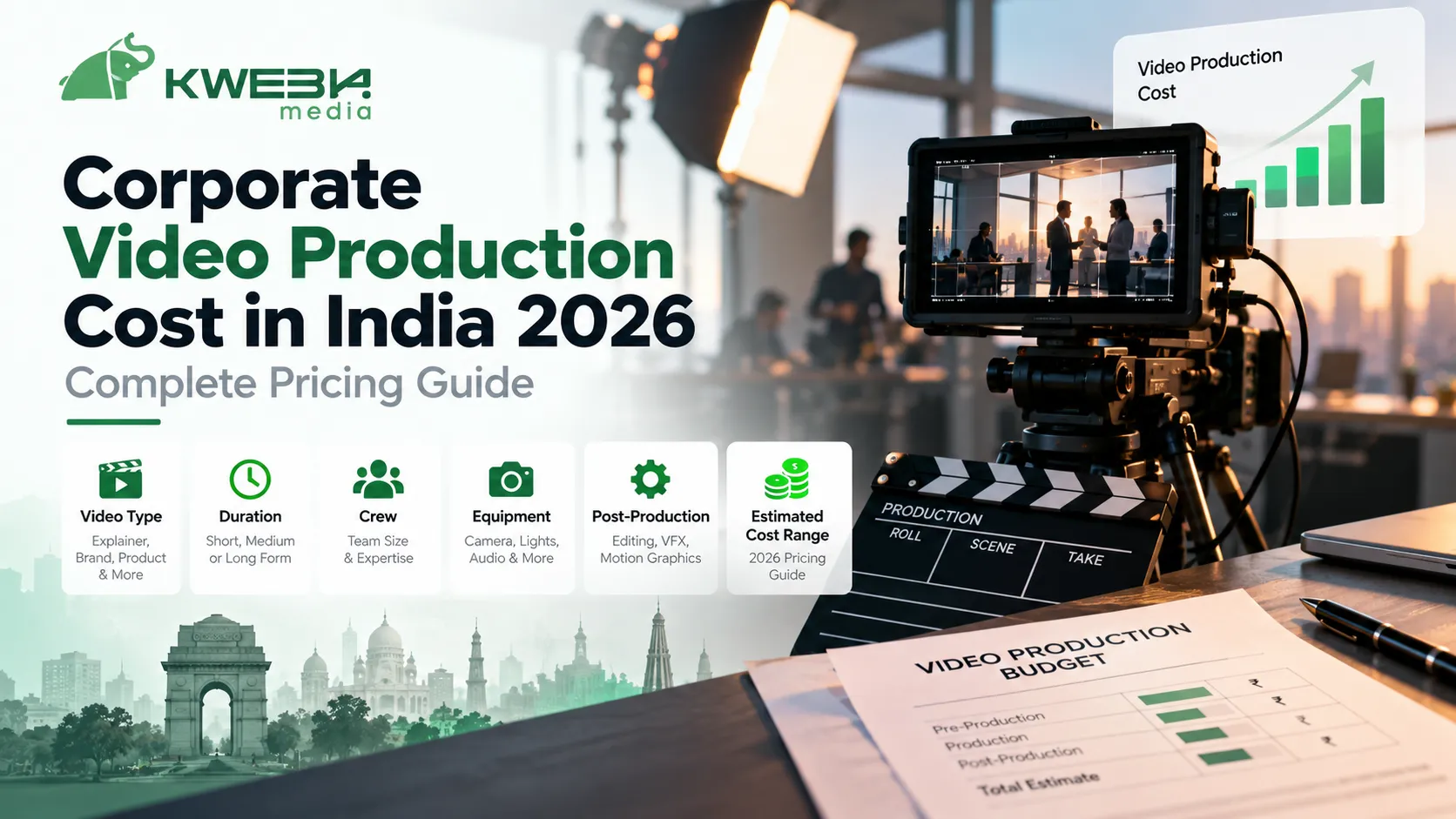Click the gear icon above Post-Production
Screen dimensions: 1456x819
point(650,479)
